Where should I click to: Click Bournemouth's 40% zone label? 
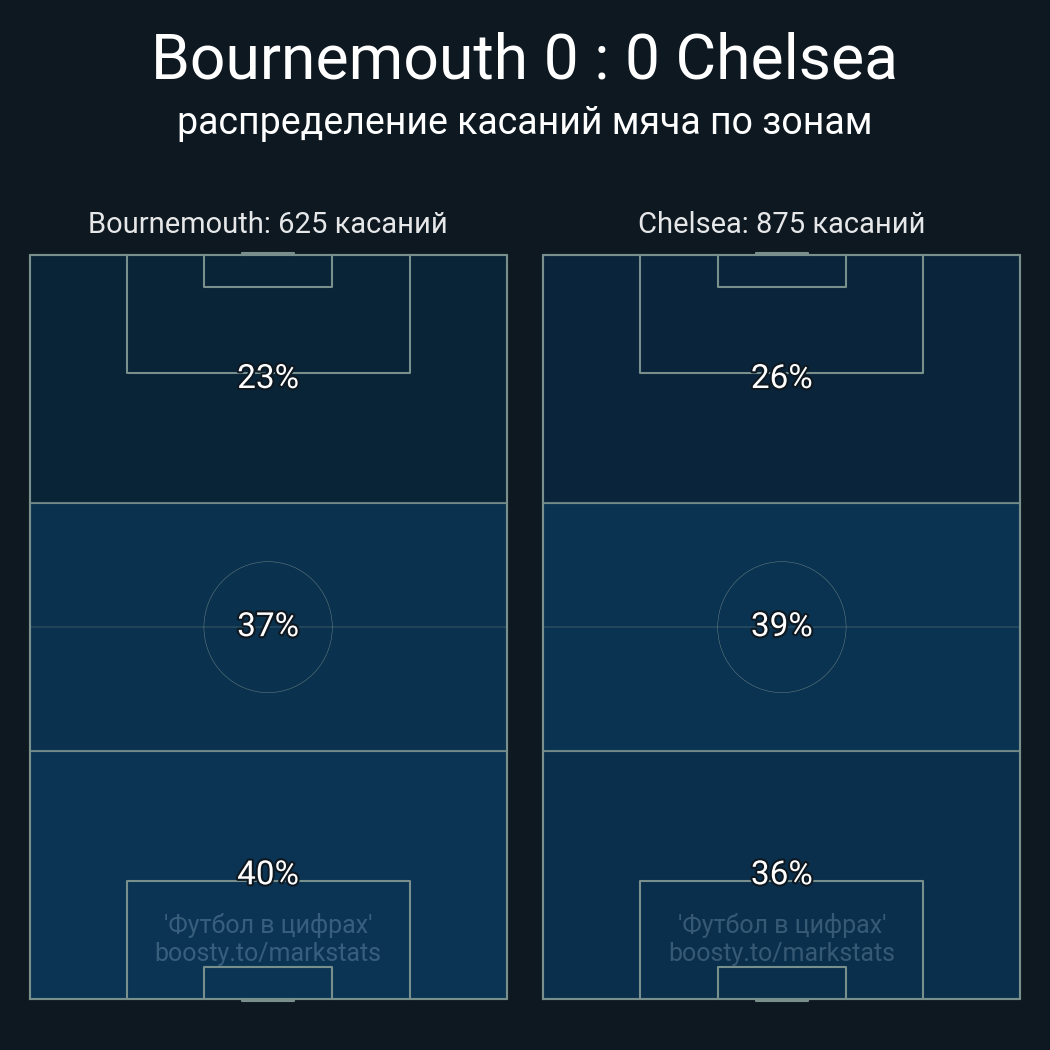[268, 873]
